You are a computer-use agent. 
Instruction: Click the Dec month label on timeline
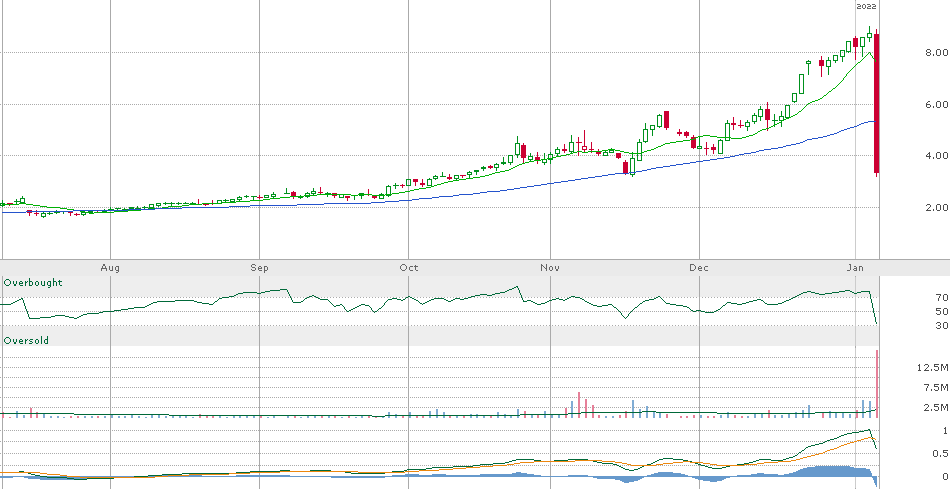pos(699,267)
